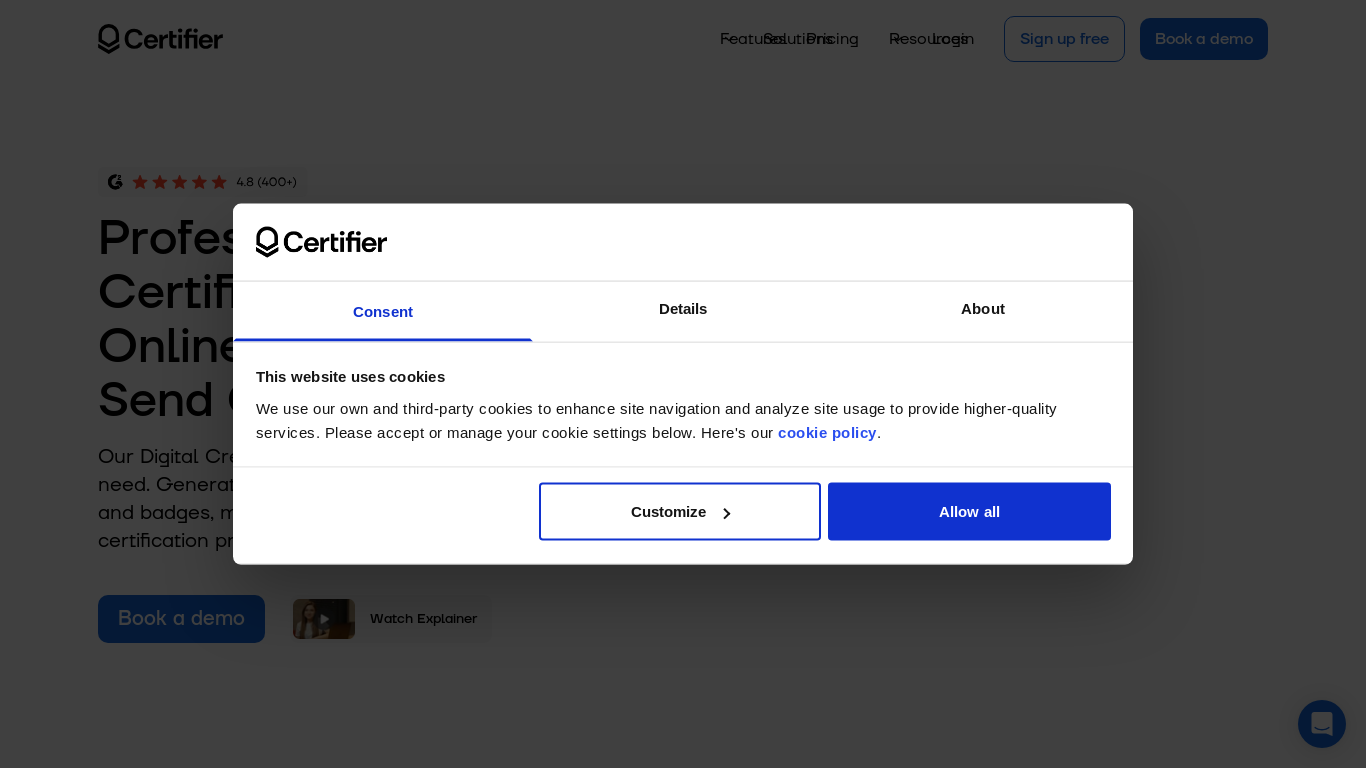
Task: Click the Watch Explainer text
Action: click(x=423, y=619)
